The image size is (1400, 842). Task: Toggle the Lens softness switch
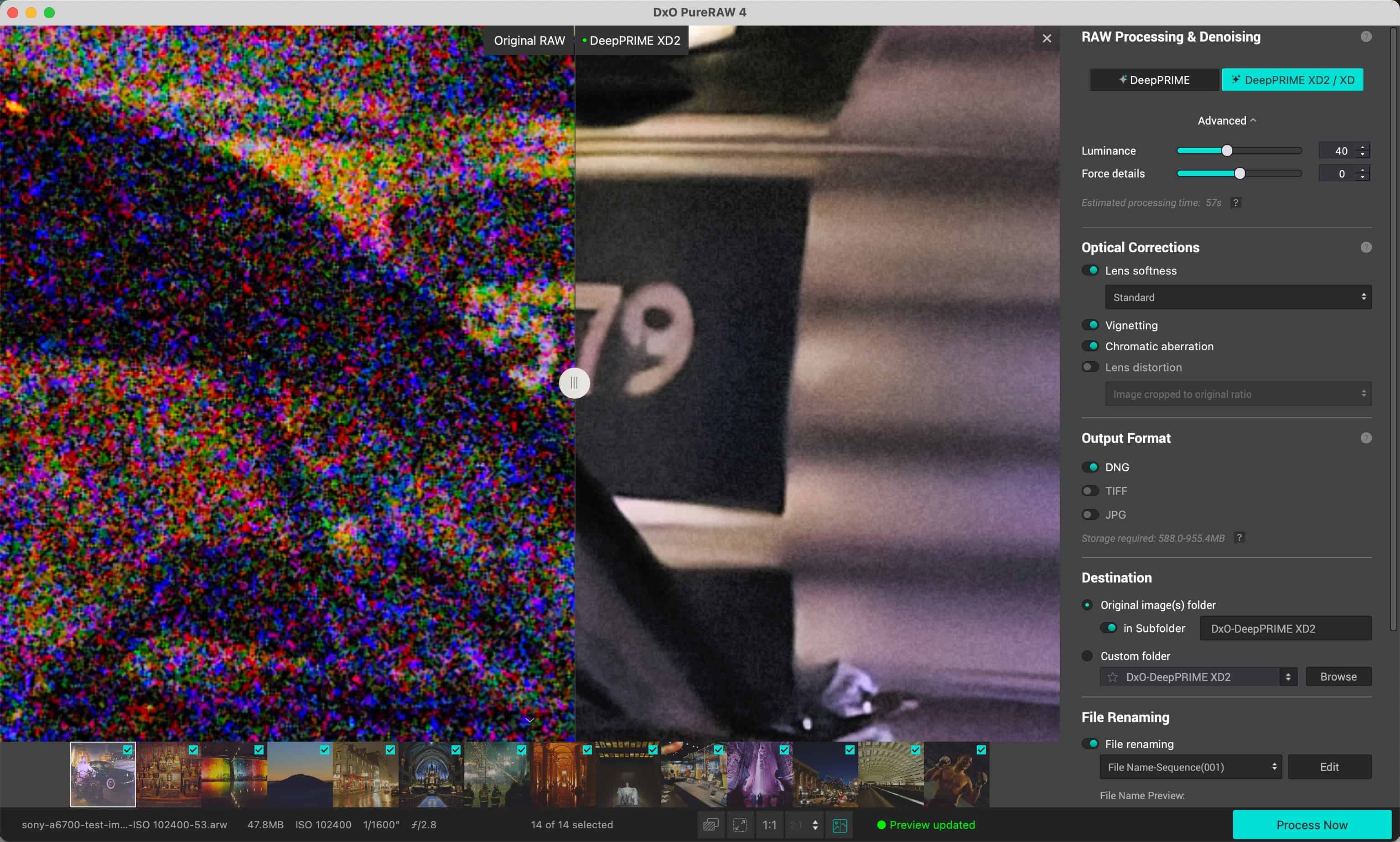coord(1090,270)
